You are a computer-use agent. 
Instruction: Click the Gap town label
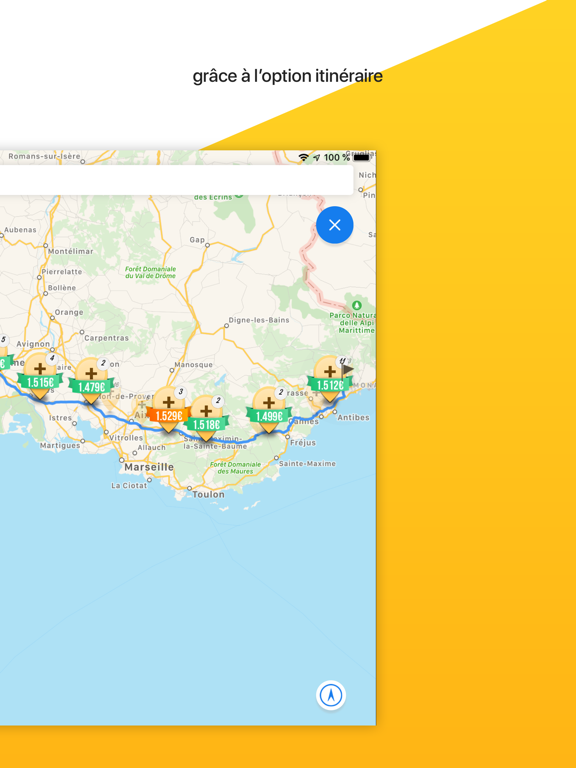click(x=197, y=240)
